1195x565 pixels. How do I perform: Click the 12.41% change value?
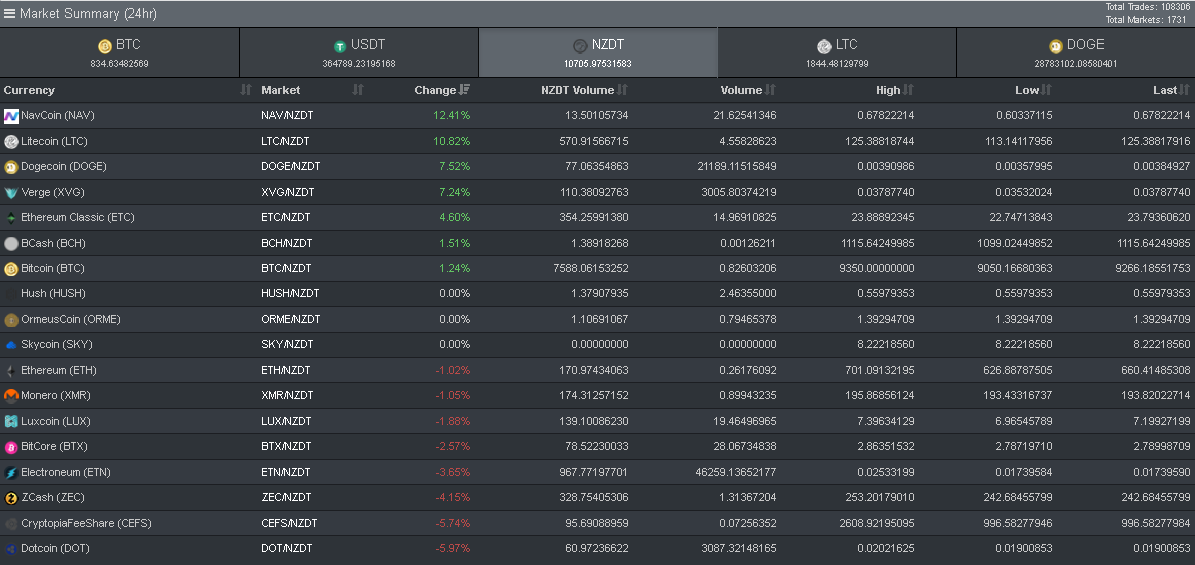pos(453,115)
